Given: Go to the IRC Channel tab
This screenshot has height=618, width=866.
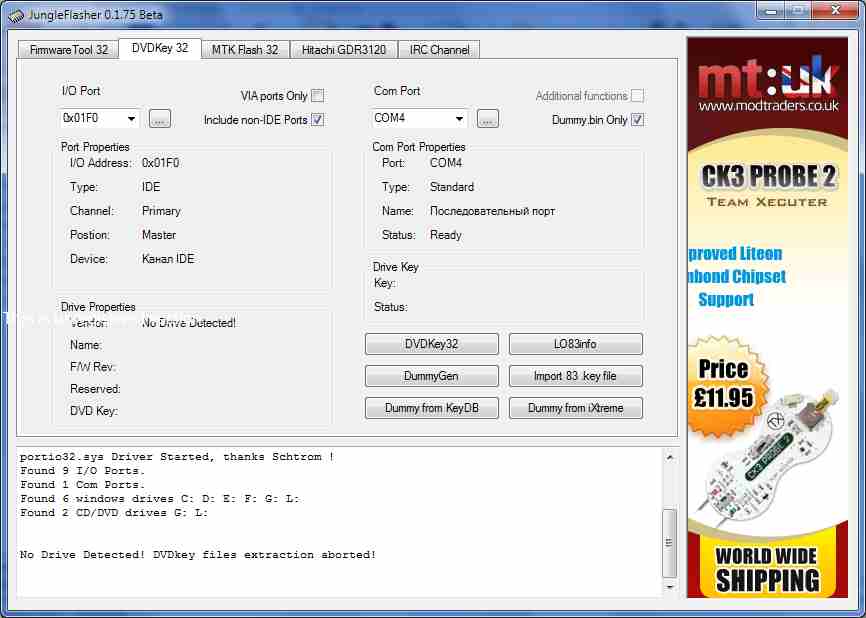Looking at the screenshot, I should [x=439, y=49].
